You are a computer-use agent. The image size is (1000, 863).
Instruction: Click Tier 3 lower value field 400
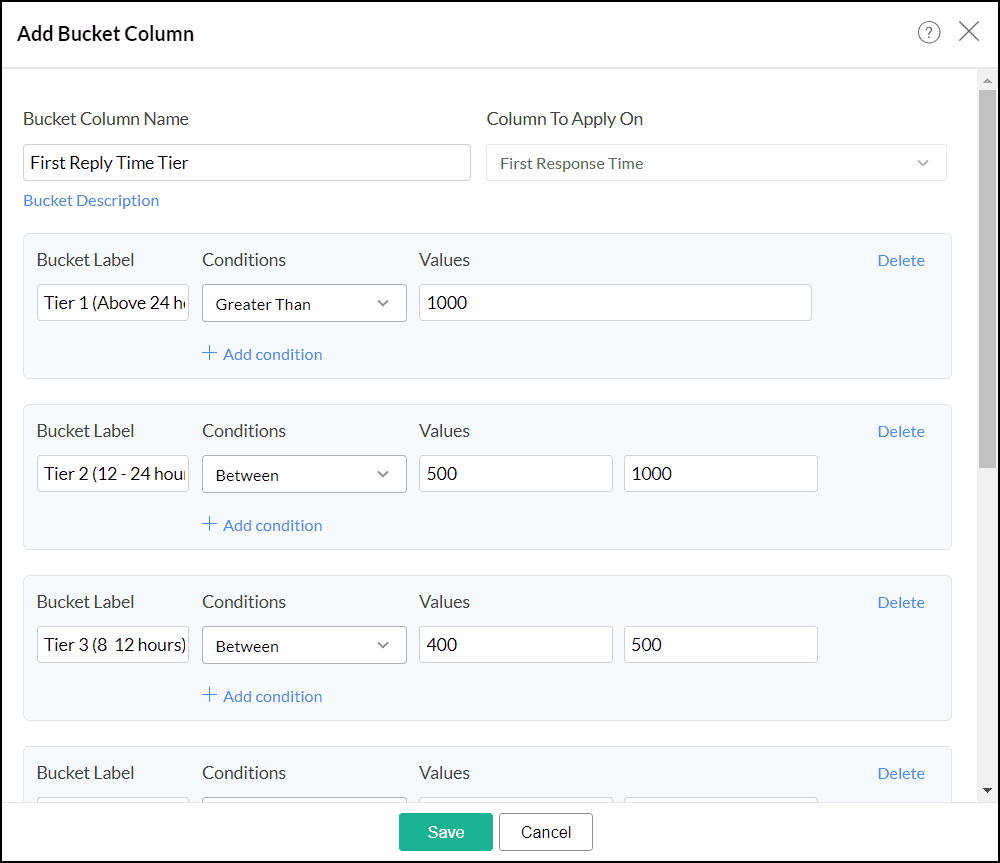pyautogui.click(x=516, y=645)
